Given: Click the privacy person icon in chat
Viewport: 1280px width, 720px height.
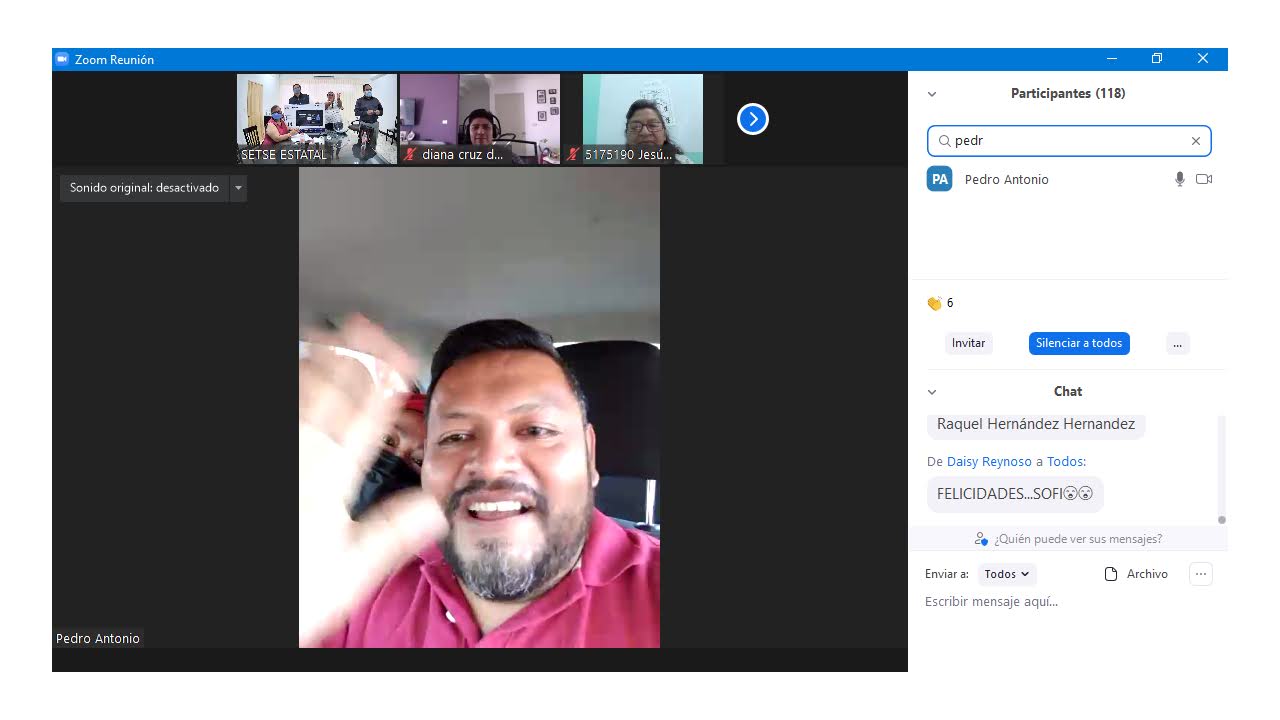Looking at the screenshot, I should 982,539.
